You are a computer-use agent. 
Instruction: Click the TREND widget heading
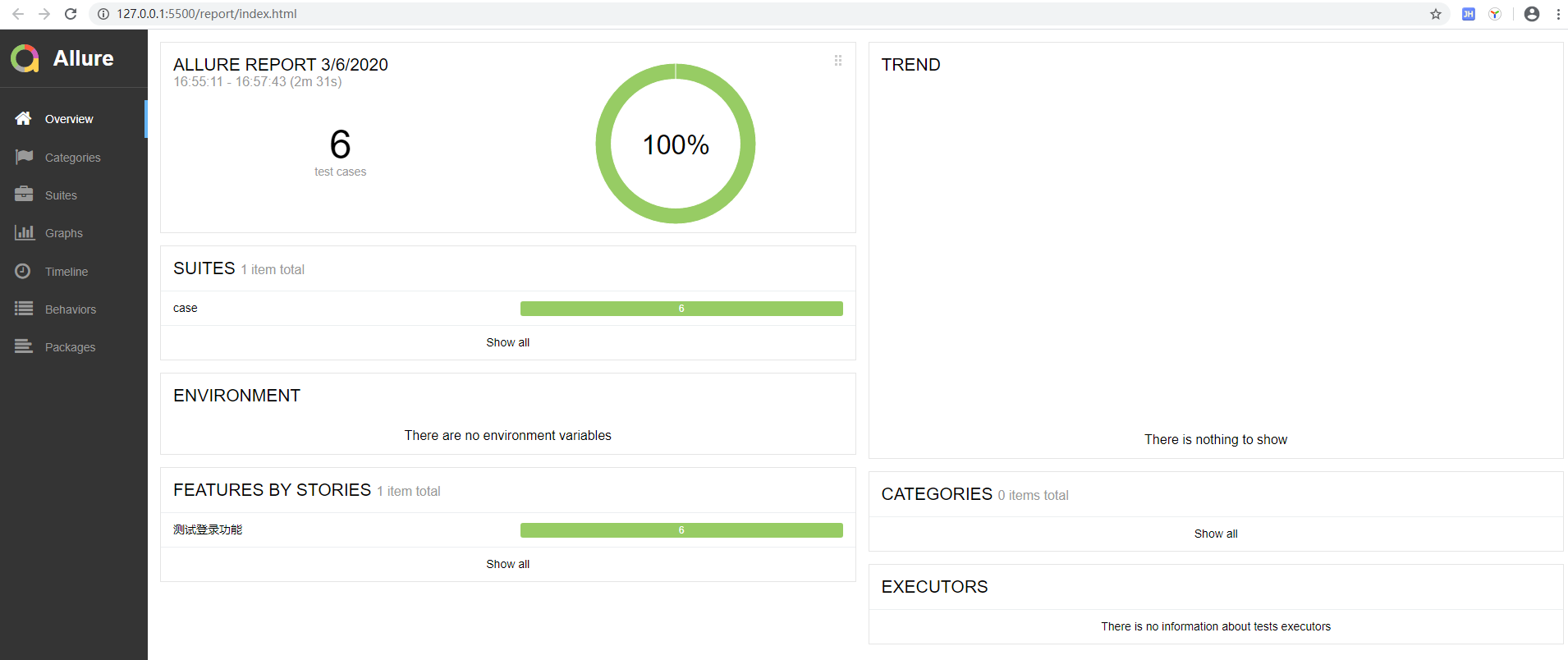click(x=911, y=65)
